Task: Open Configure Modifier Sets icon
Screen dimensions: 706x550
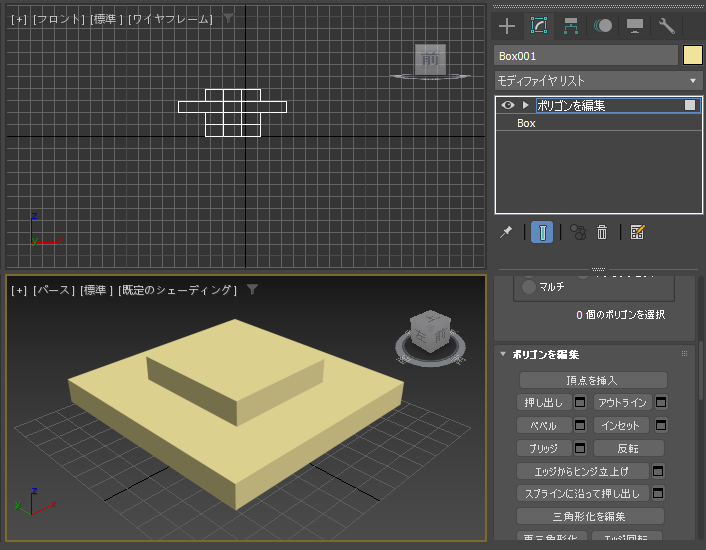Action: click(637, 232)
